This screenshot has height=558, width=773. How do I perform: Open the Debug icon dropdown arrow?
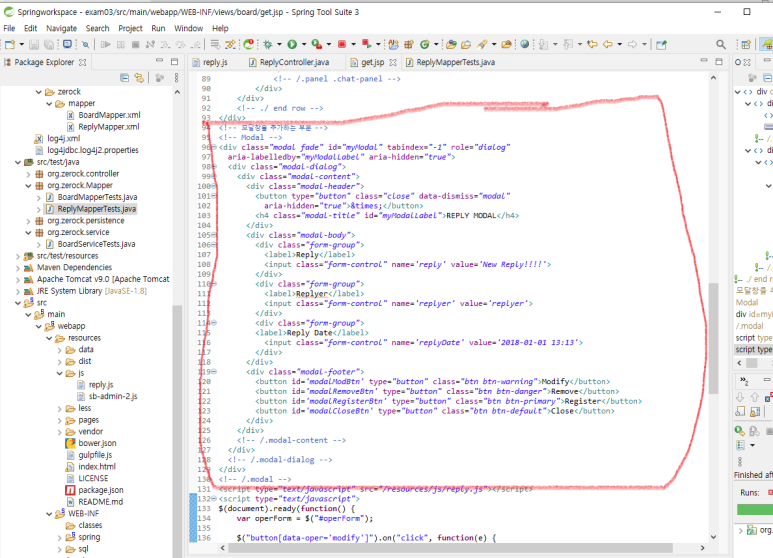279,44
